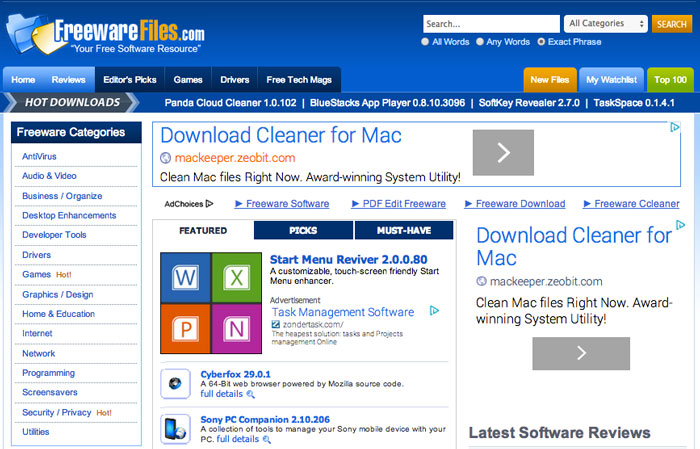Open the Business / Organize category
700x449 pixels.
pos(62,196)
